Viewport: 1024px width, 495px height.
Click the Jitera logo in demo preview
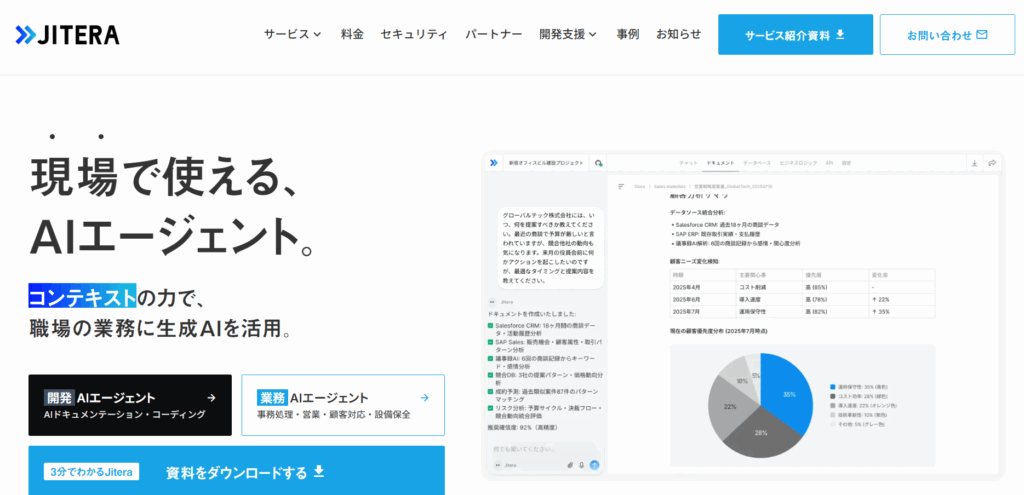pyautogui.click(x=494, y=163)
